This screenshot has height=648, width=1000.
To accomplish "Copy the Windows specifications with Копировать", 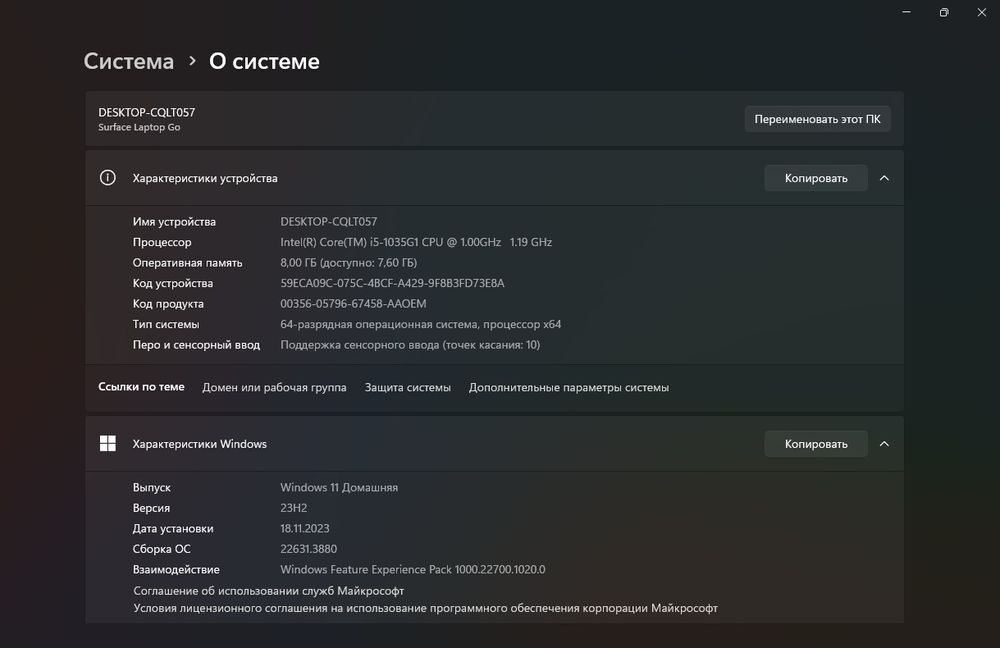I will tap(816, 444).
